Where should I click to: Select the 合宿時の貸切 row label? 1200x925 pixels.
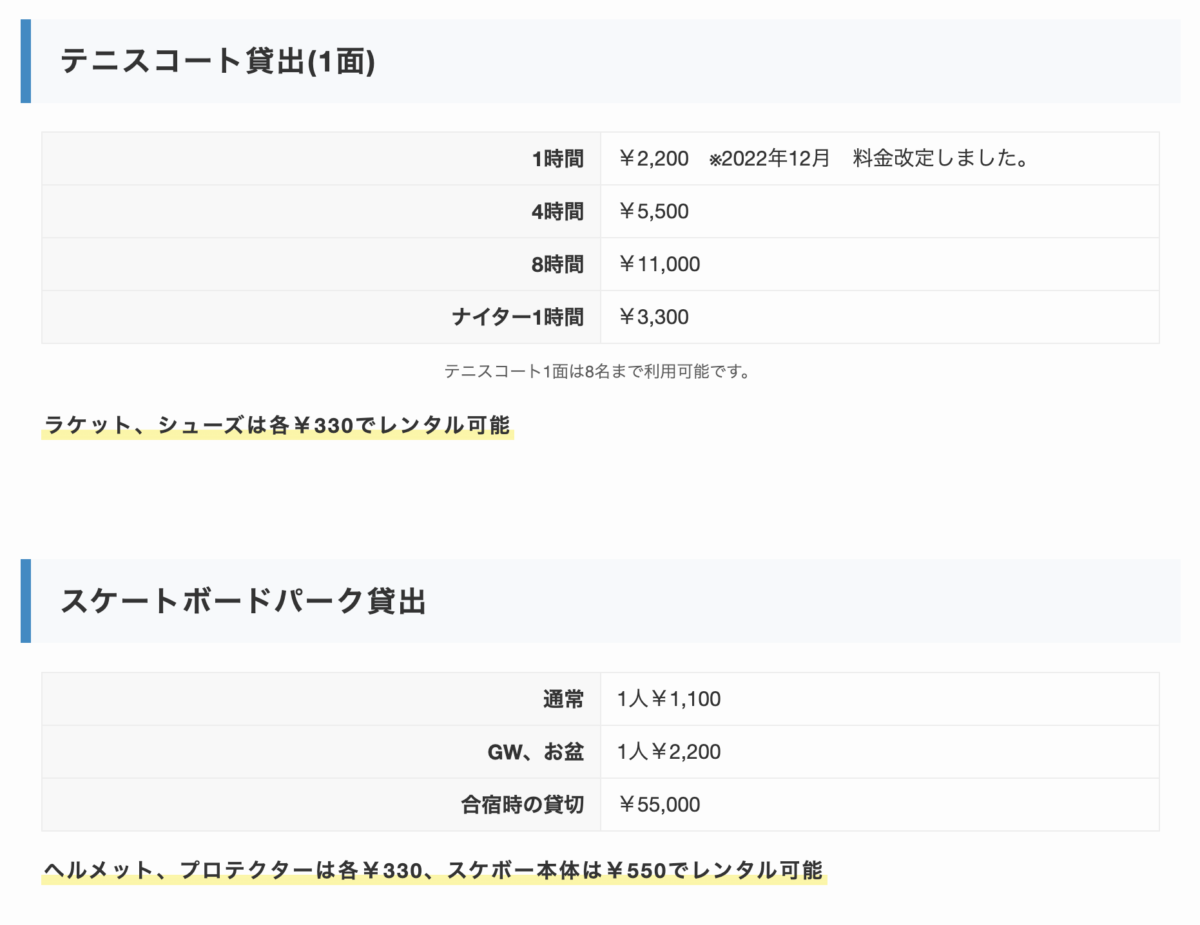pyautogui.click(x=523, y=805)
